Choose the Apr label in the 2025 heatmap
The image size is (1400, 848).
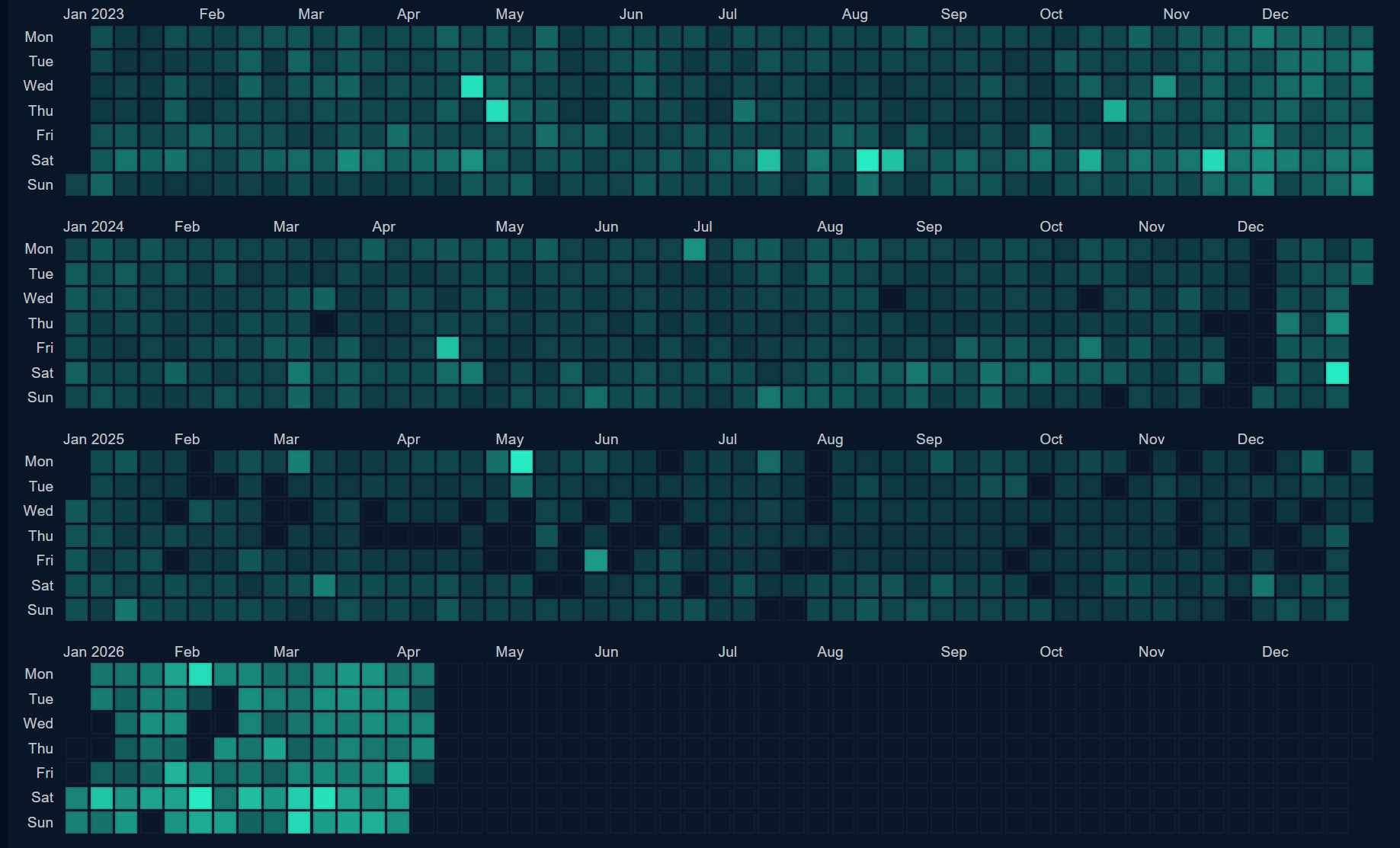408,439
